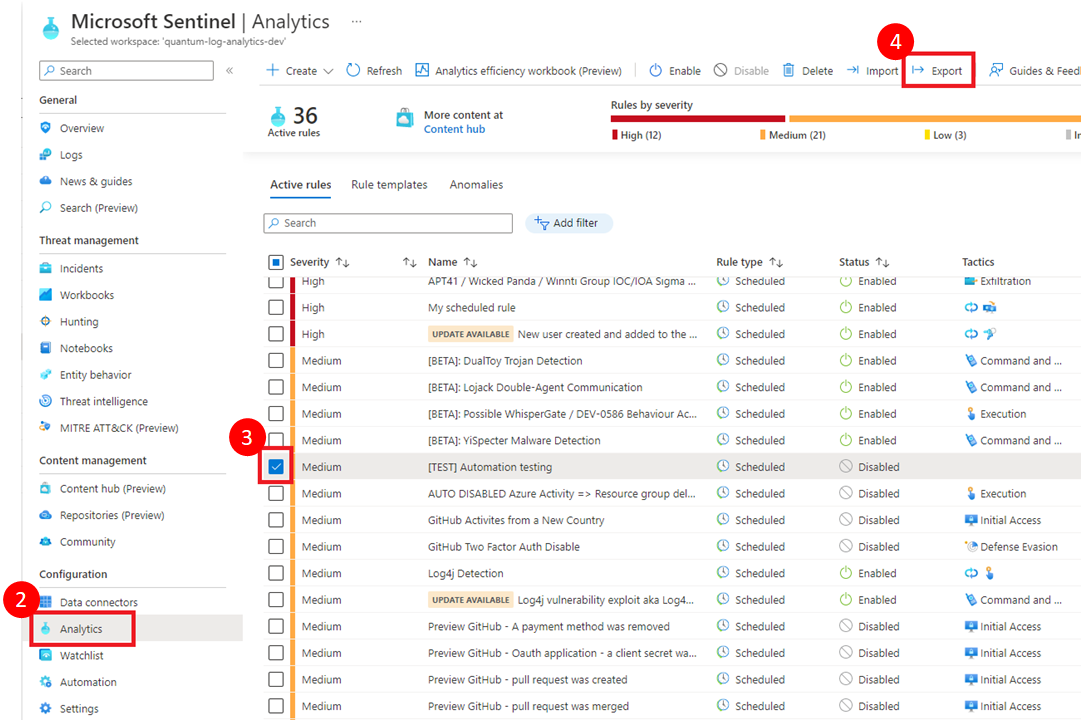
Task: Check the Log4j Detection rule checkbox
Action: tap(276, 573)
